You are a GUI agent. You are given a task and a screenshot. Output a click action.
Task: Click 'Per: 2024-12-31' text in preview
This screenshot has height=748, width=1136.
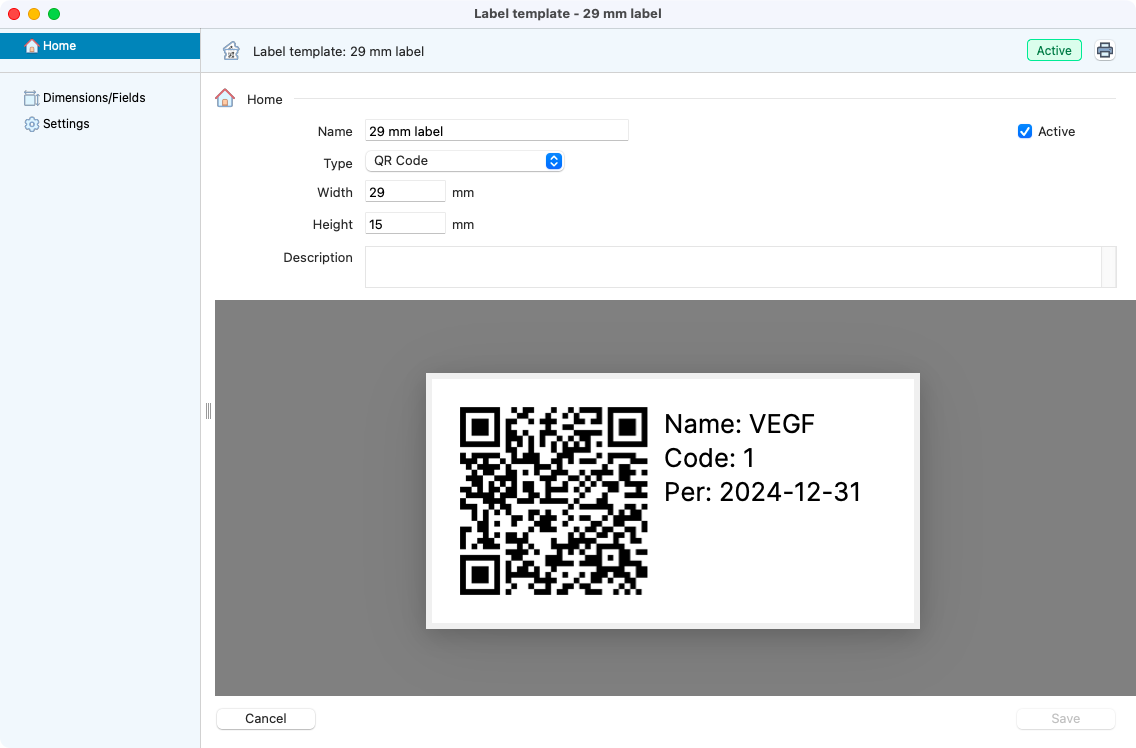[762, 492]
